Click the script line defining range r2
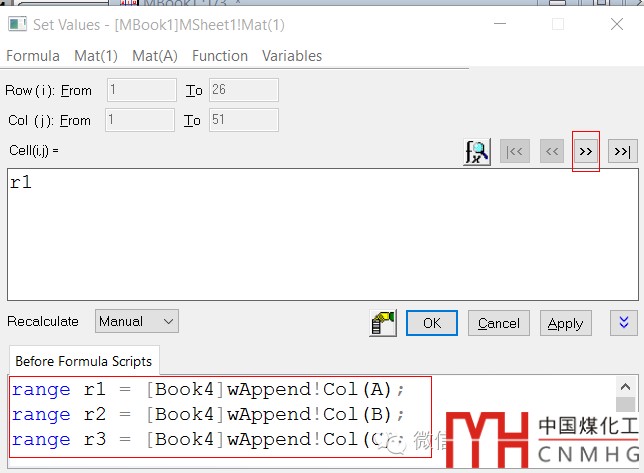The image size is (644, 473). [x=208, y=414]
